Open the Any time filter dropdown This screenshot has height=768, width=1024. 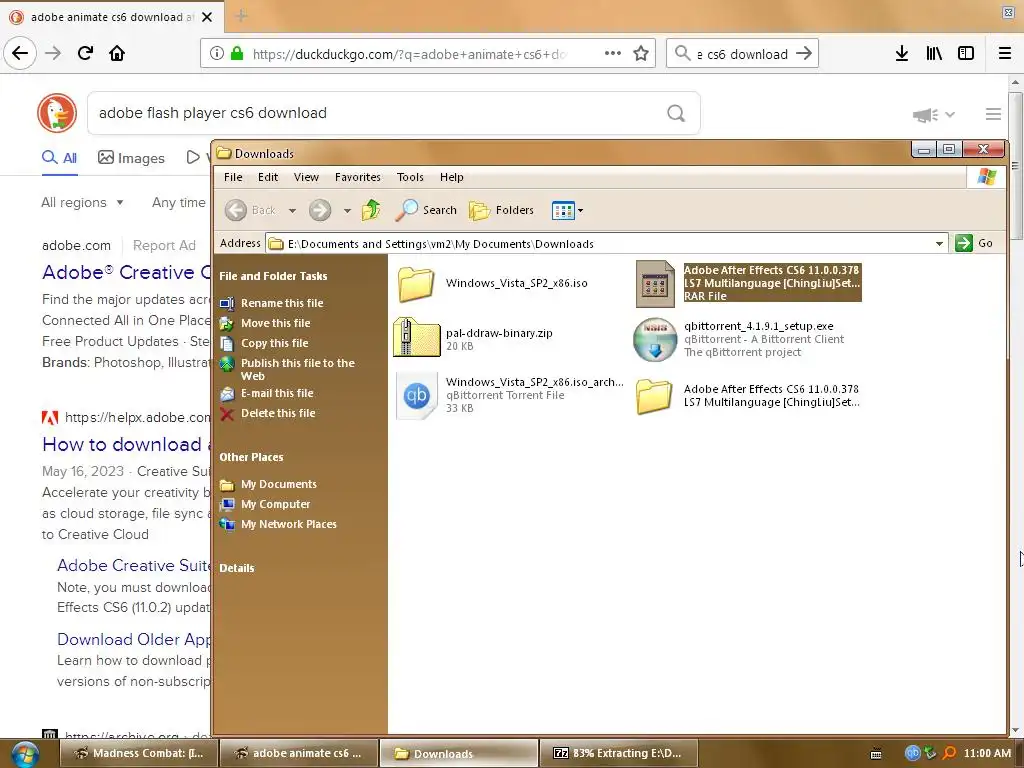[179, 202]
